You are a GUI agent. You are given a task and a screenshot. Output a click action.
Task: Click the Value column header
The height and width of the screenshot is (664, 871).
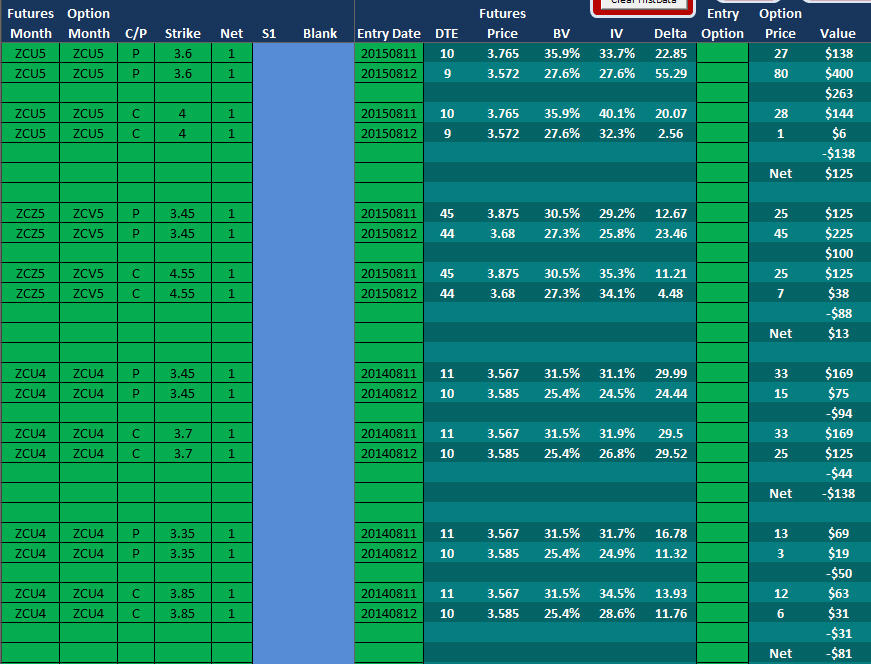coord(838,33)
